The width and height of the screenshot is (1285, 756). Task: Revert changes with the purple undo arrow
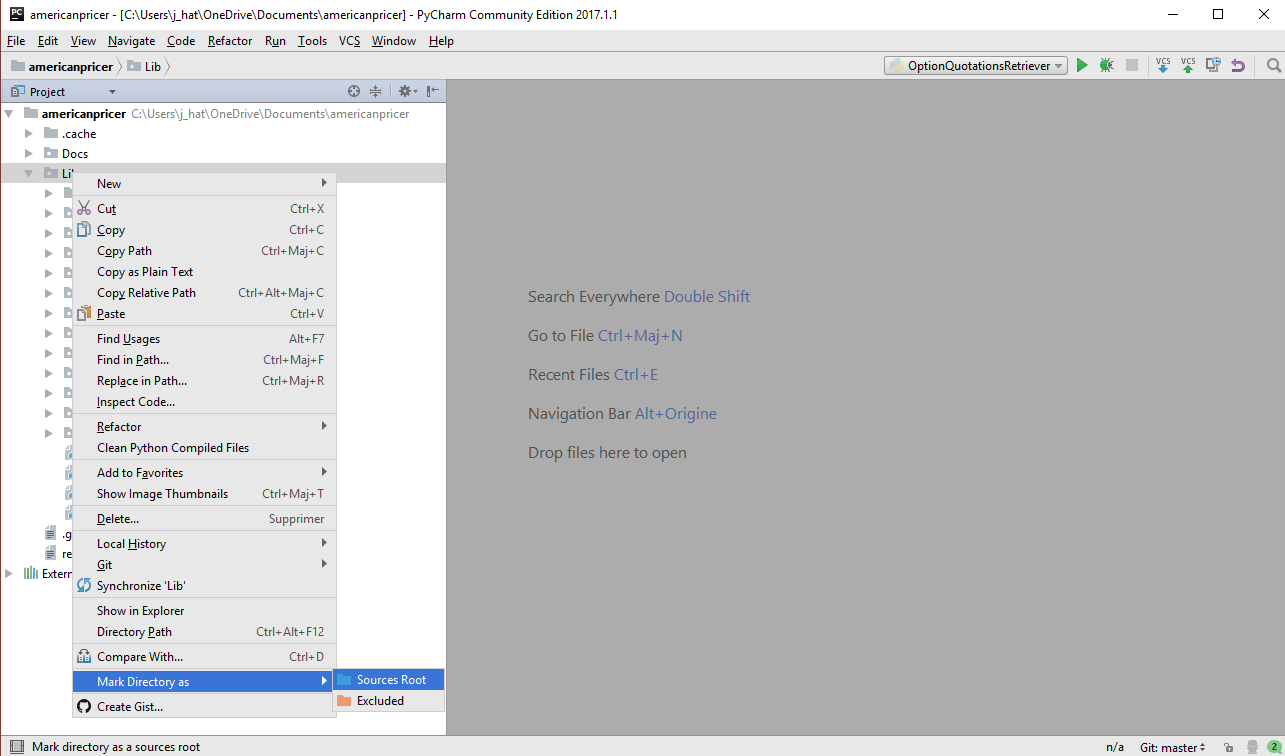point(1238,65)
